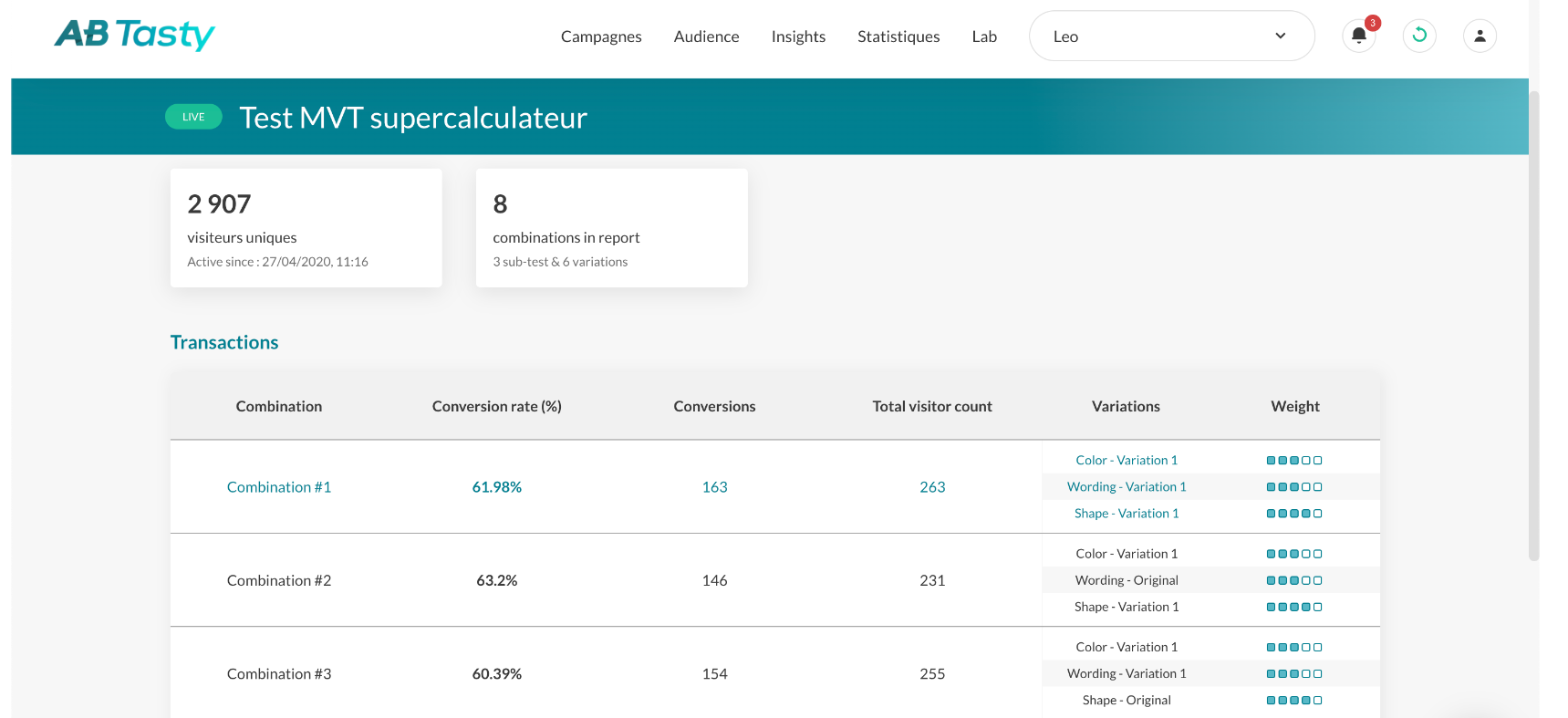Viewport: 1568px width, 718px height.
Task: Open the Lab menu
Action: click(x=984, y=36)
